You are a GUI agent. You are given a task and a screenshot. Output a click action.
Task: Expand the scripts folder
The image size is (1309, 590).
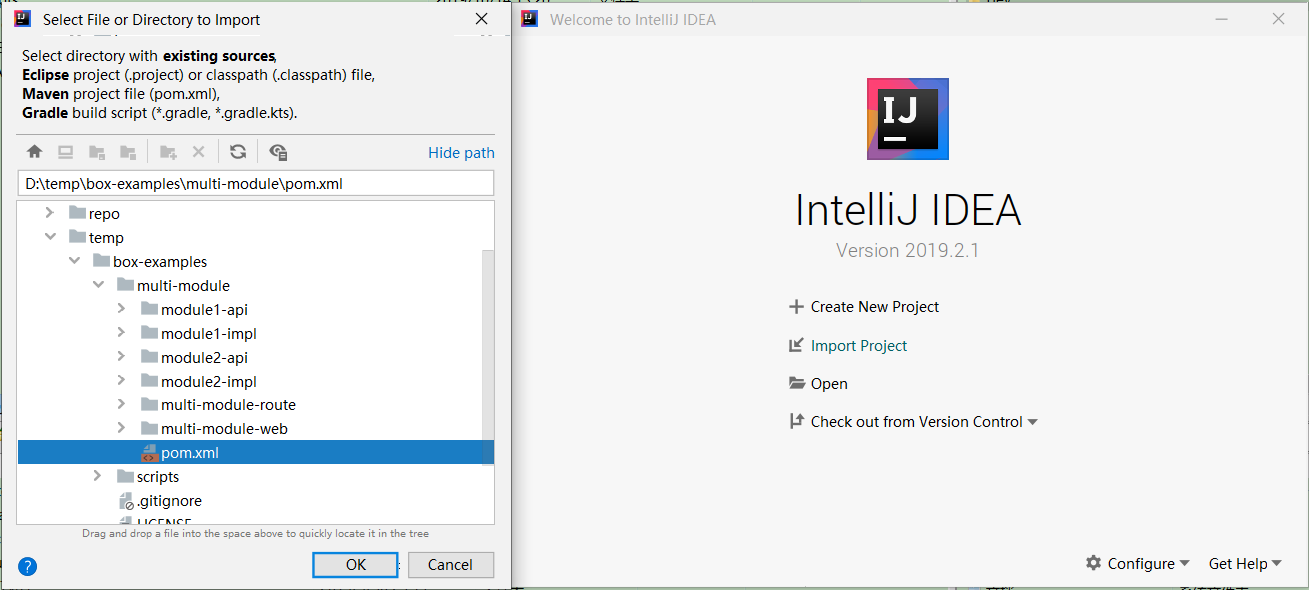click(x=98, y=477)
